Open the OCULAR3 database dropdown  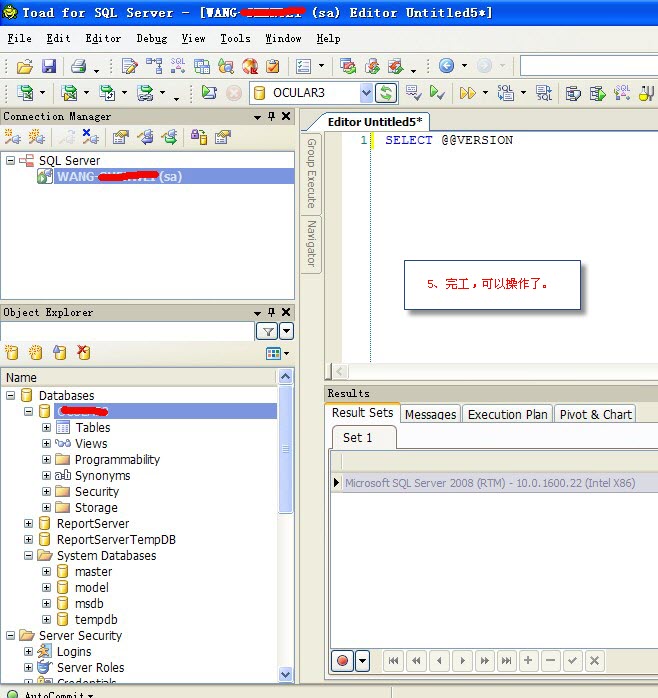click(x=365, y=93)
